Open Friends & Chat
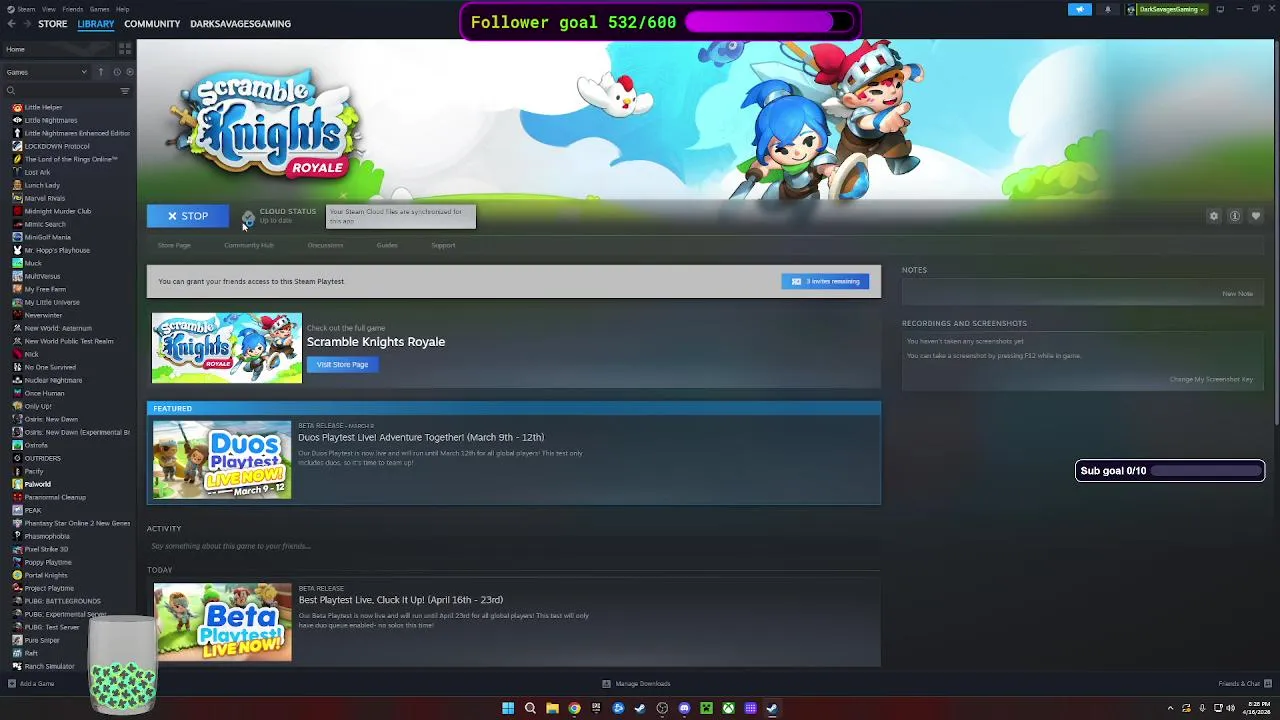Viewport: 1280px width, 720px height. pyautogui.click(x=1245, y=684)
